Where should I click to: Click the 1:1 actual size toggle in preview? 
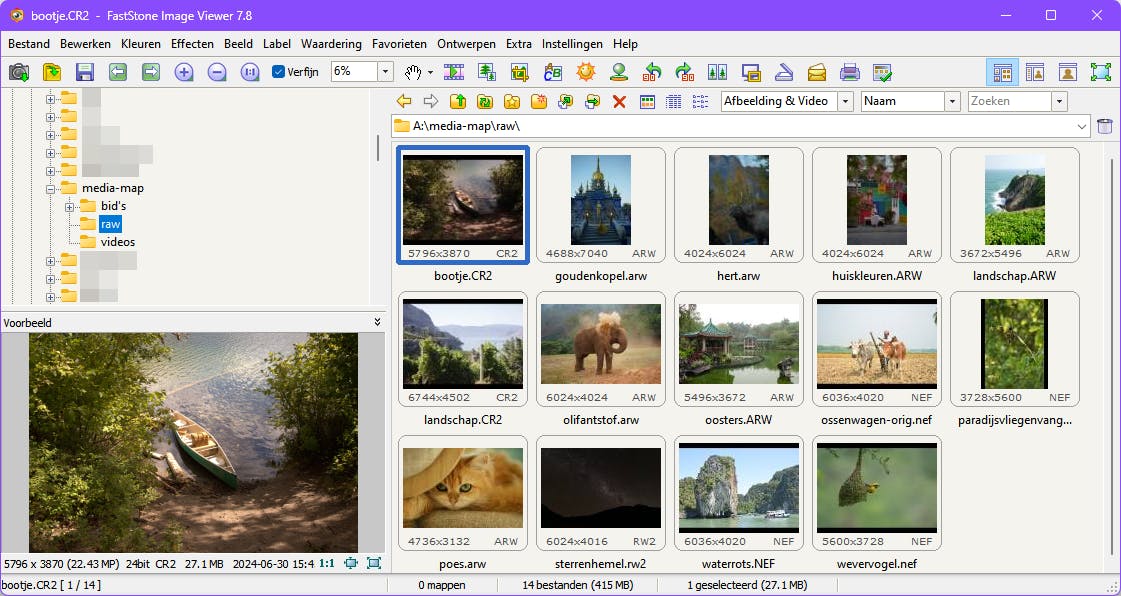[x=327, y=563]
